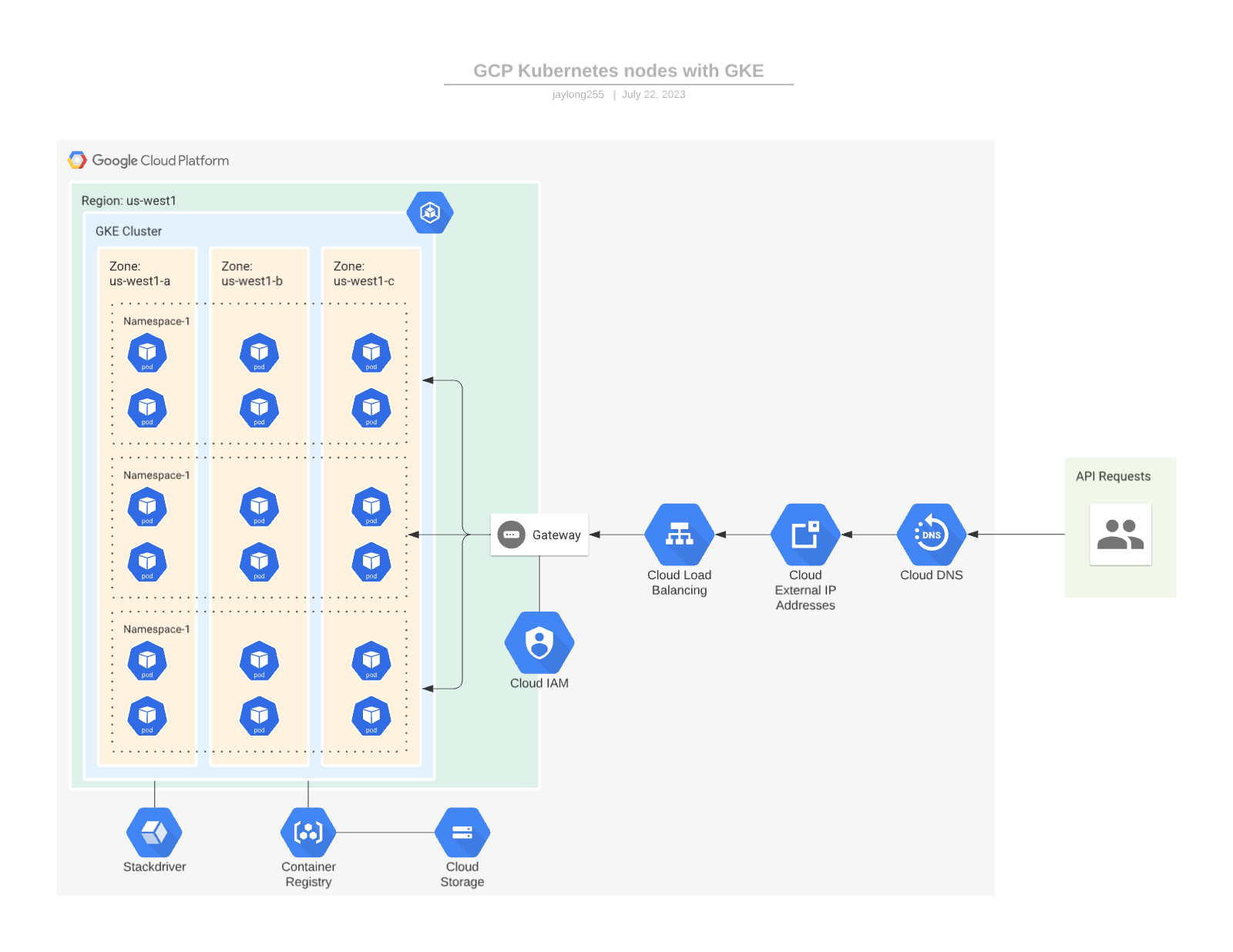The height and width of the screenshot is (952, 1233).
Task: Click the date July 22, 2023
Action: pos(653,95)
